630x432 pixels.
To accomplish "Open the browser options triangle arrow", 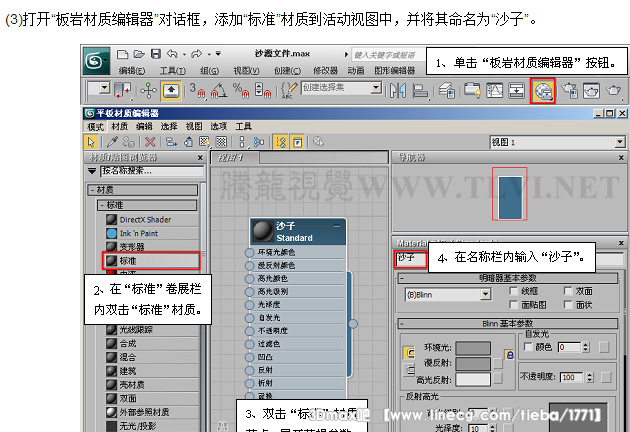I will [x=92, y=171].
